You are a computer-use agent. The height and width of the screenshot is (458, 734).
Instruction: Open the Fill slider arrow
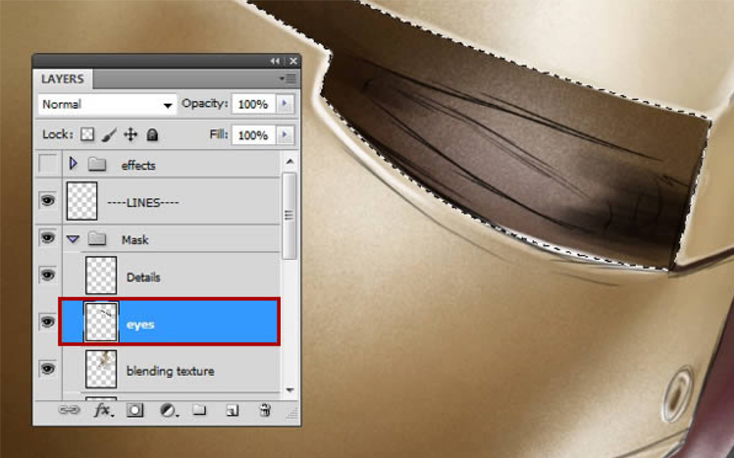(x=285, y=135)
